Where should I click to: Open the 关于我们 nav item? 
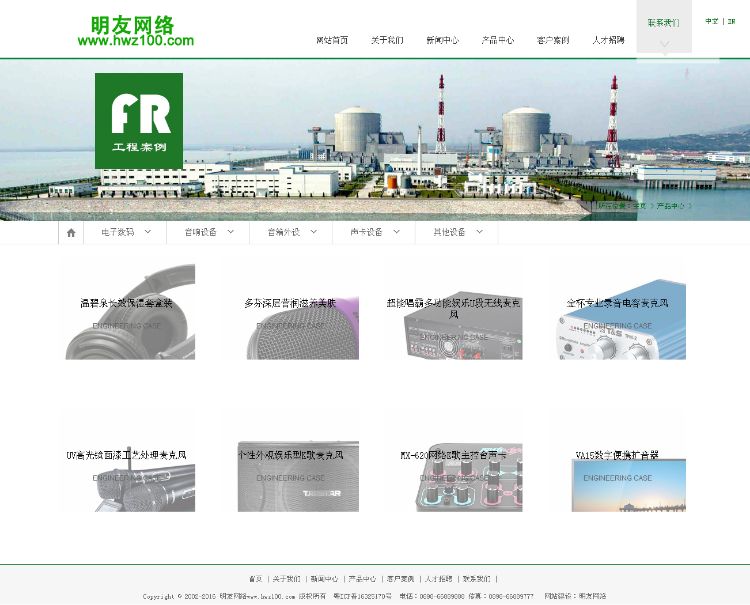[387, 40]
